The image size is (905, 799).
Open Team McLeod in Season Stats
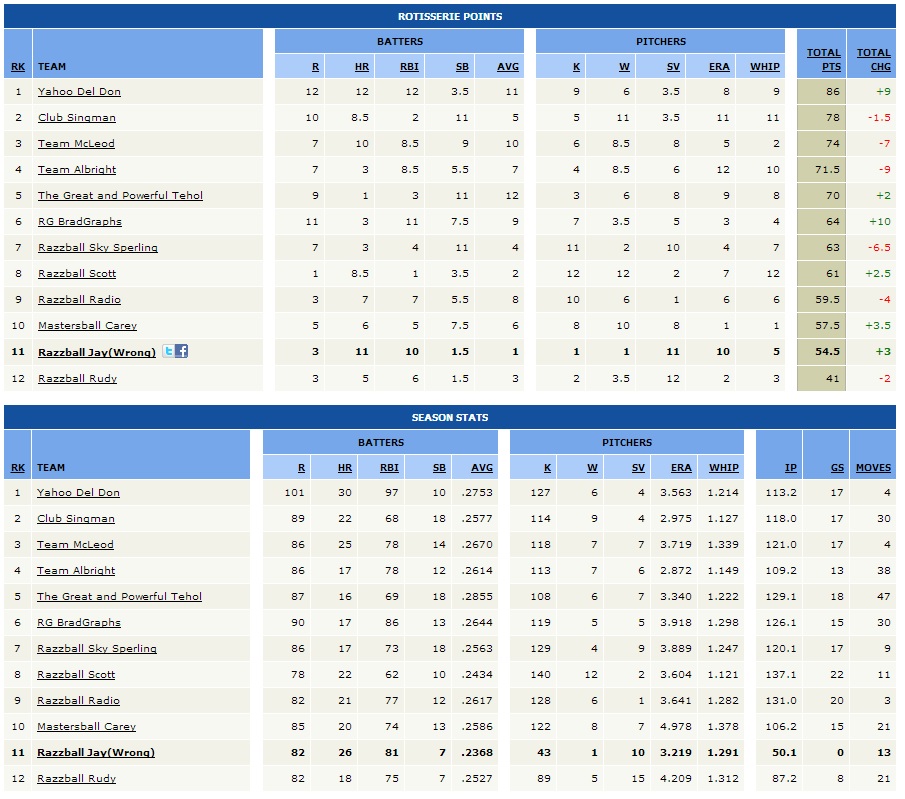point(75,544)
